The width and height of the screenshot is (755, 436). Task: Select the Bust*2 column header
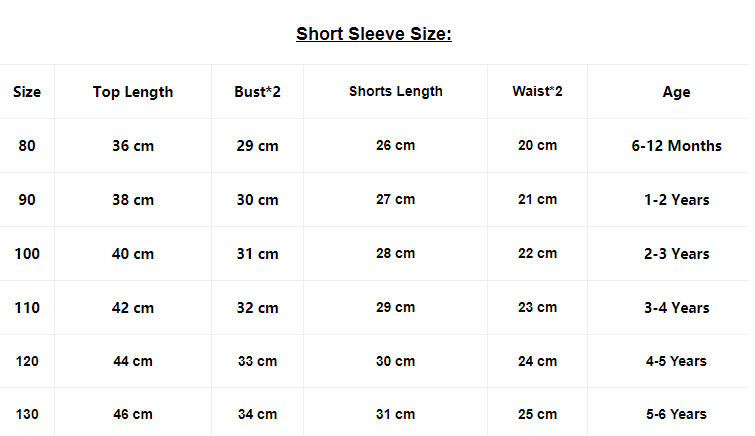257,92
